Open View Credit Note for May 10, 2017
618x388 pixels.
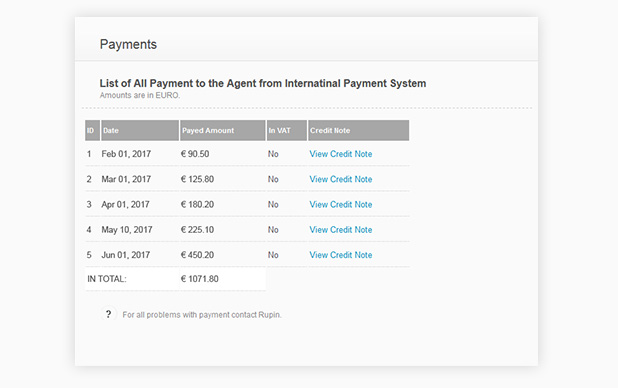coord(341,229)
